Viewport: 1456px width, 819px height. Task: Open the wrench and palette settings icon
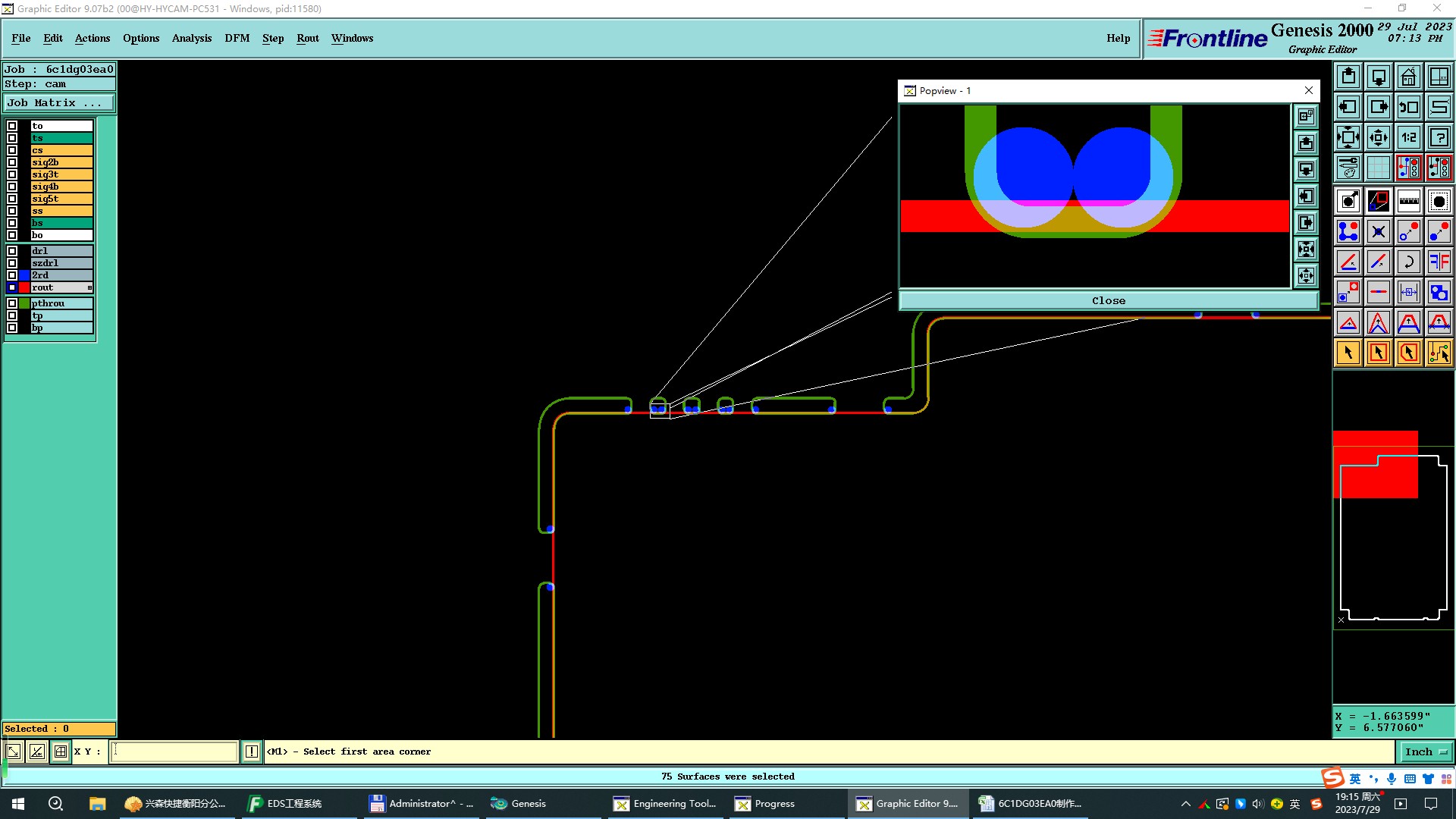point(1348,168)
